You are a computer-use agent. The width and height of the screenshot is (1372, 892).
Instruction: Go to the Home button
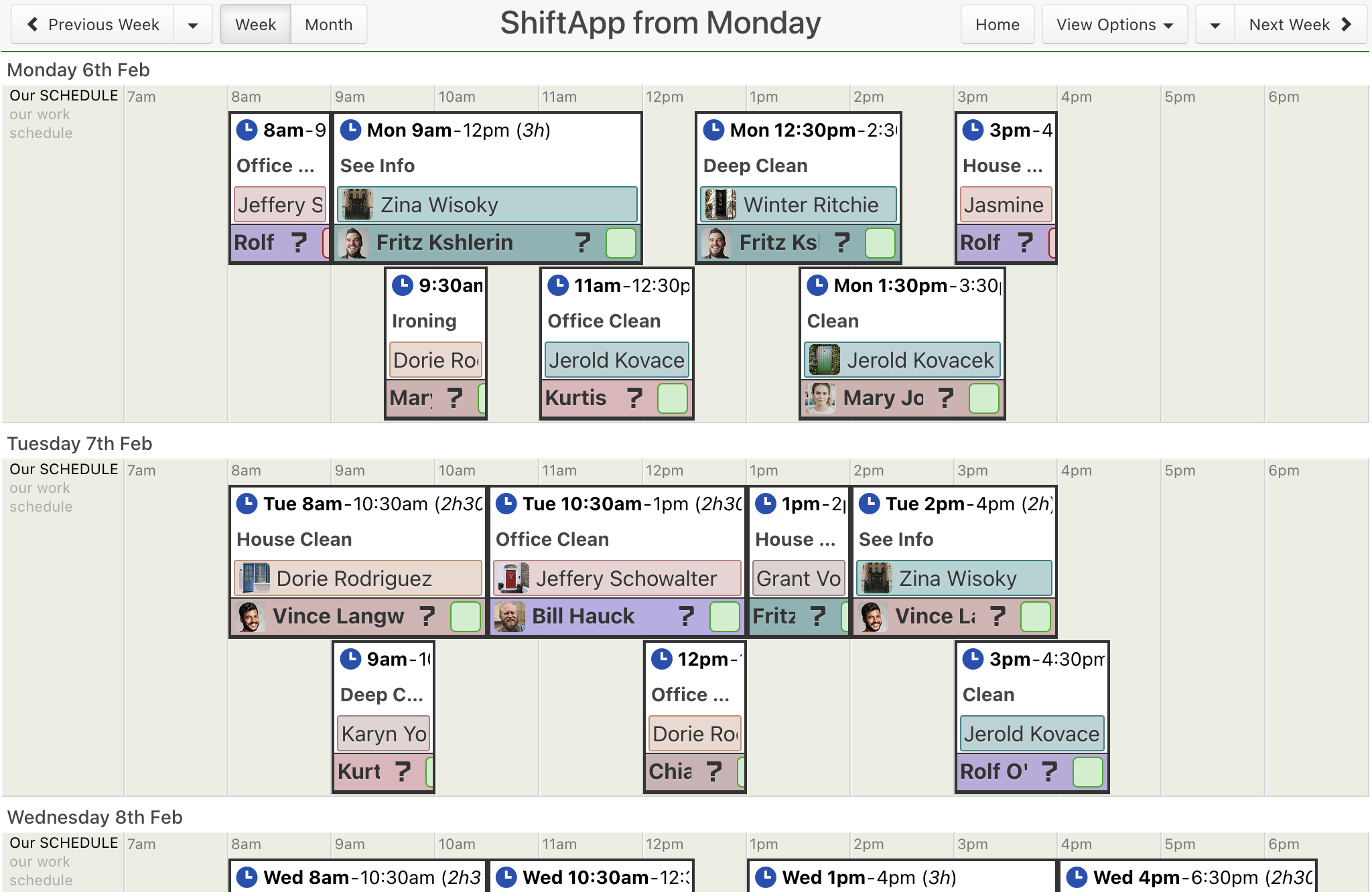[998, 25]
